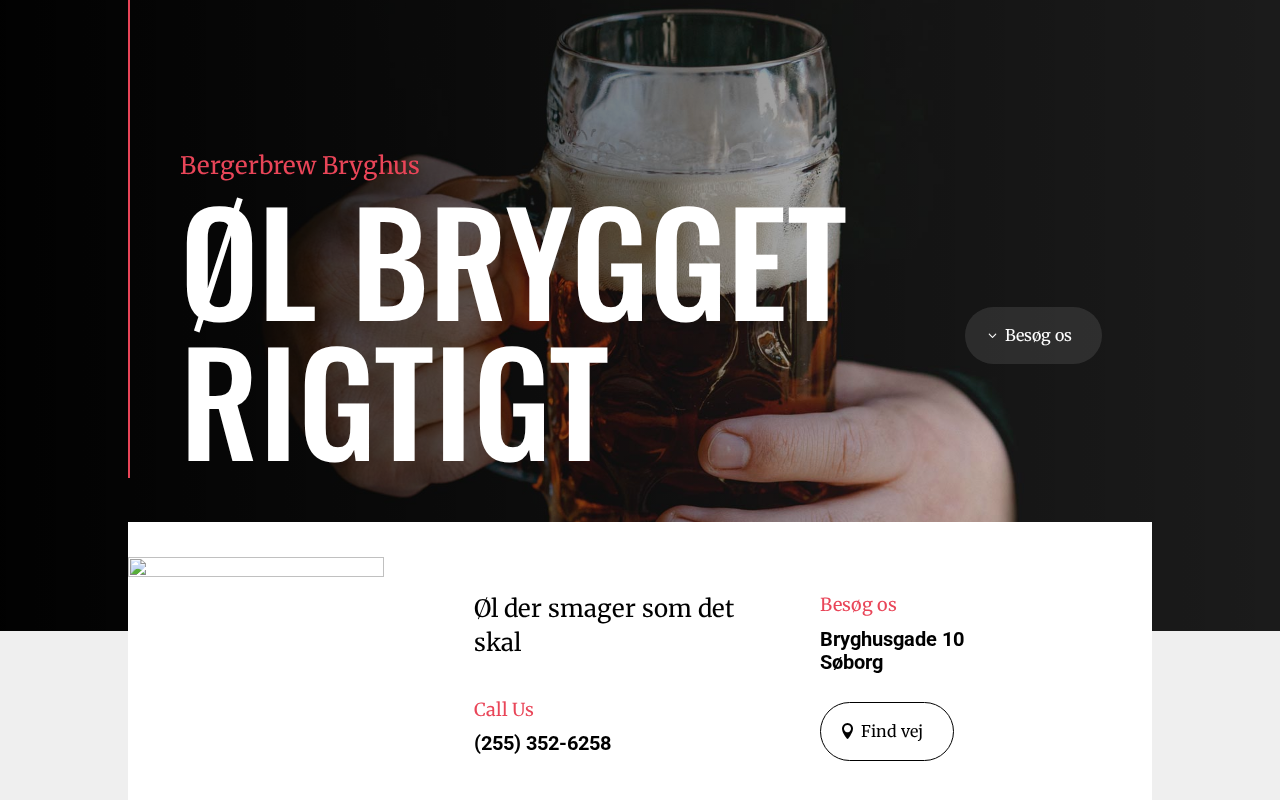The width and height of the screenshot is (1280, 800).
Task: Click the ØL BRYGGET headline line
Action: 513,265
